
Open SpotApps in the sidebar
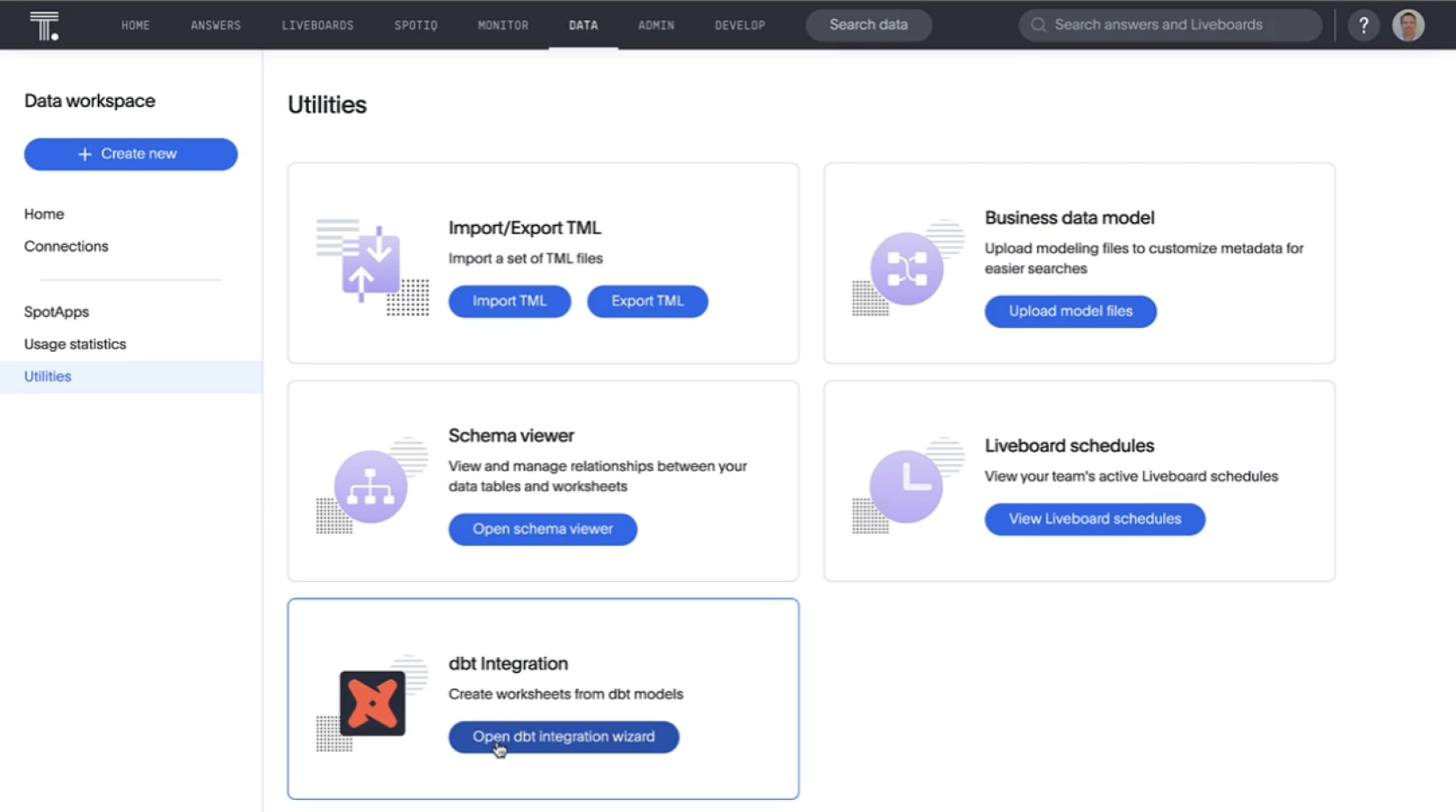(57, 311)
